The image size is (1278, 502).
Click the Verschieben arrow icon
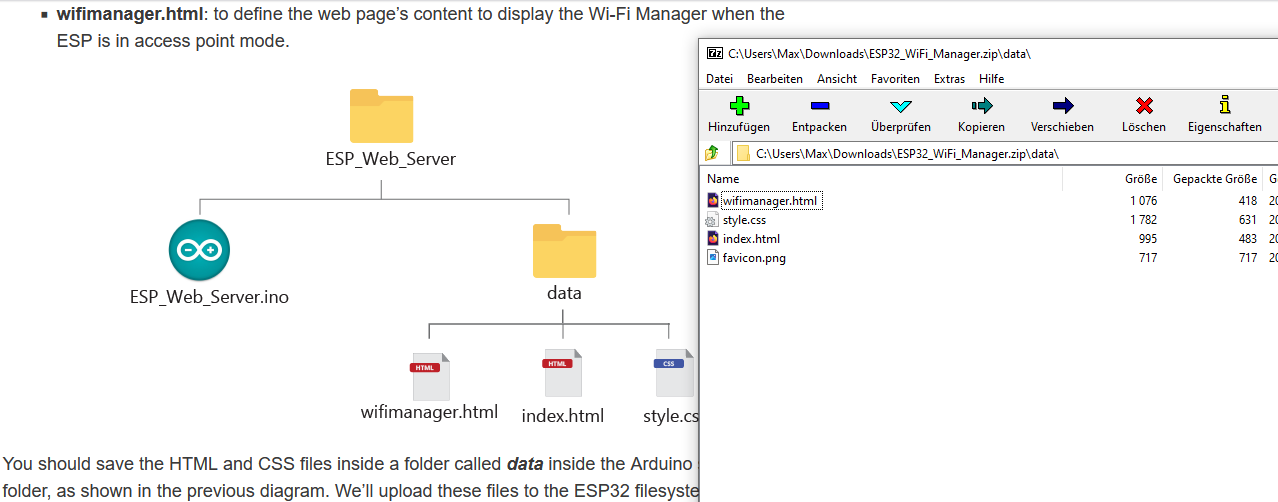click(x=1062, y=106)
